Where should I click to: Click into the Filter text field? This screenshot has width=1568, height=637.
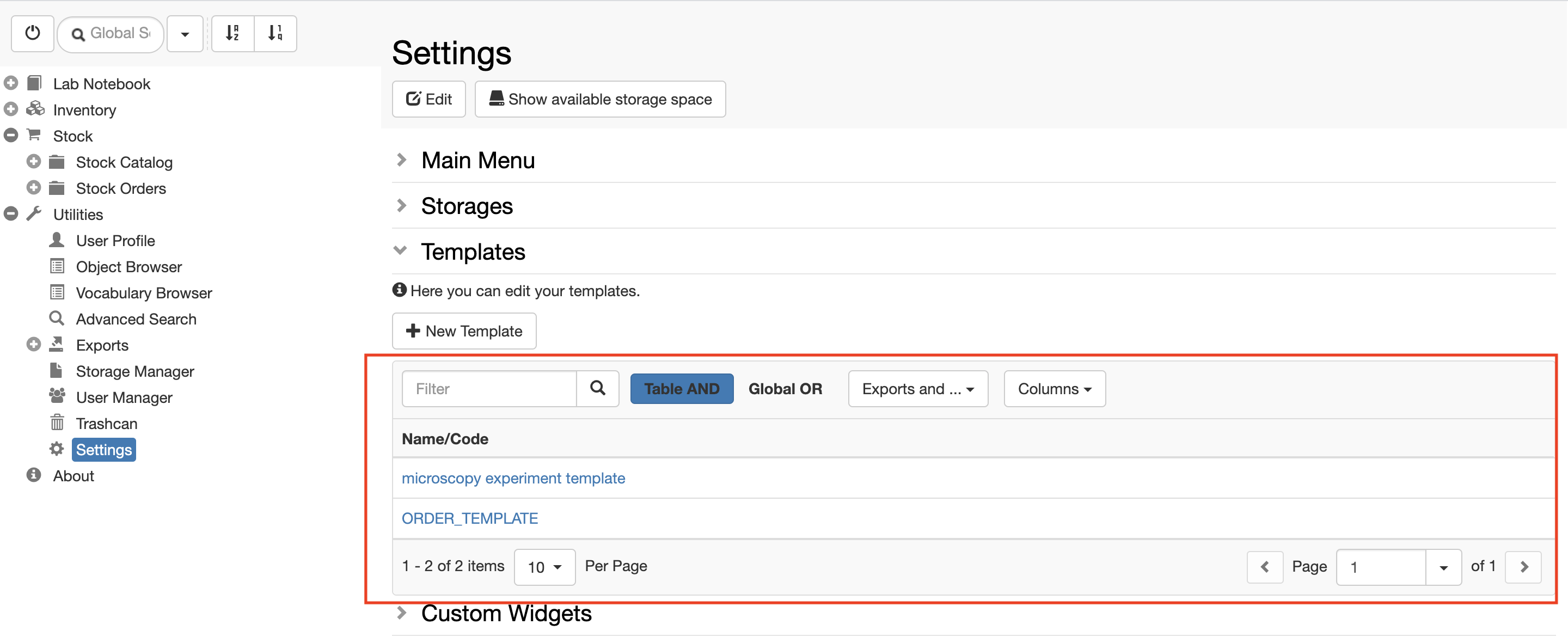click(x=489, y=389)
